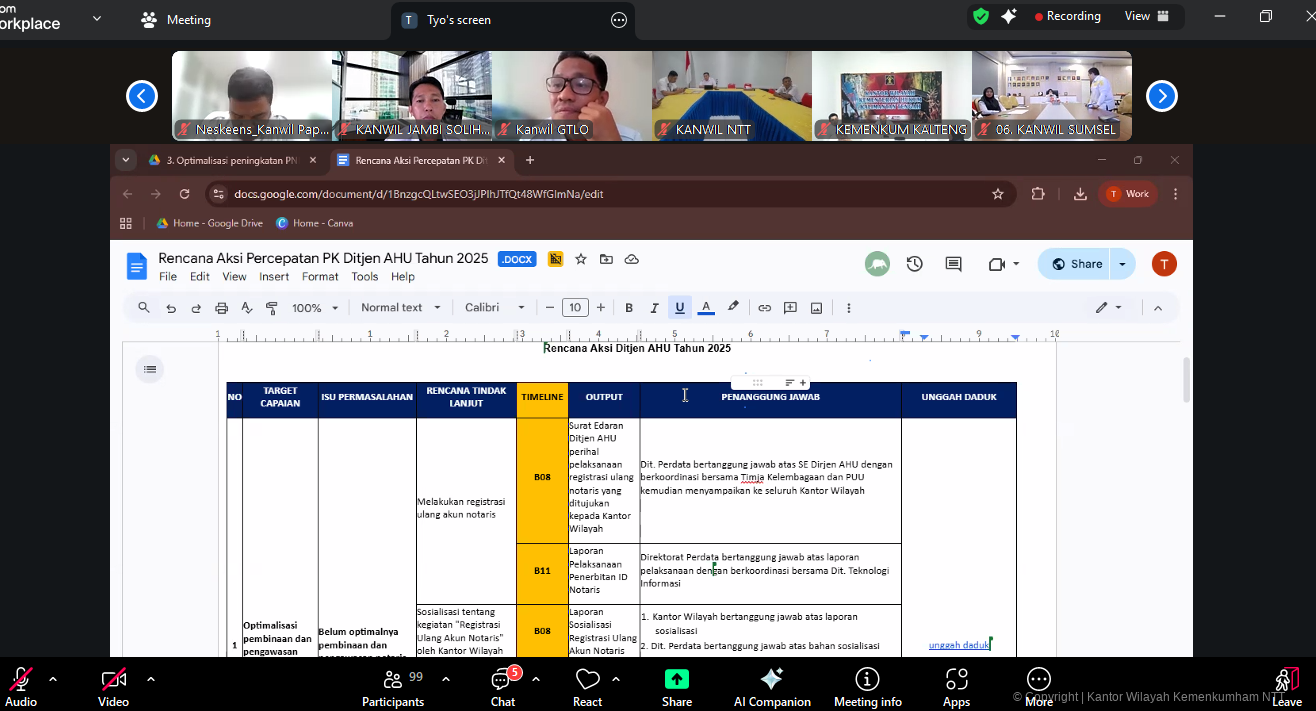
Task: Open the highlight color picker
Action: [733, 308]
